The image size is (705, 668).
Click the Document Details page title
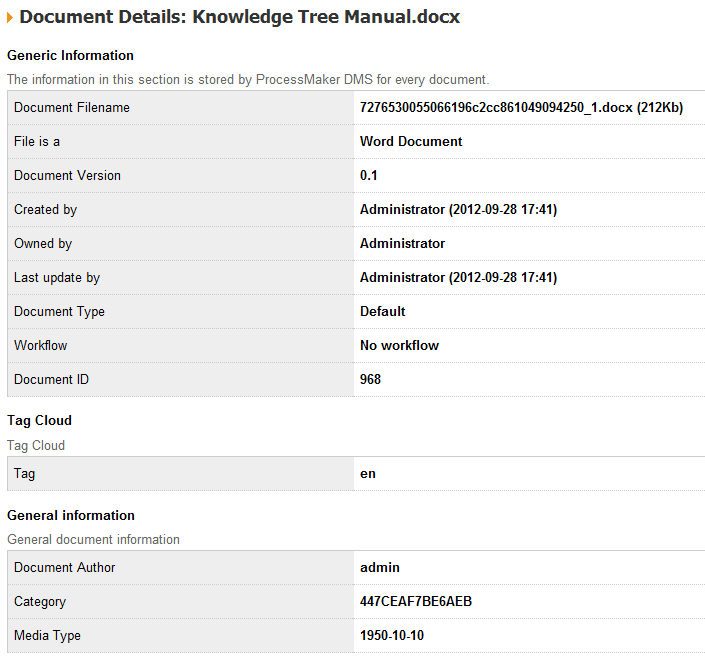pyautogui.click(x=240, y=17)
